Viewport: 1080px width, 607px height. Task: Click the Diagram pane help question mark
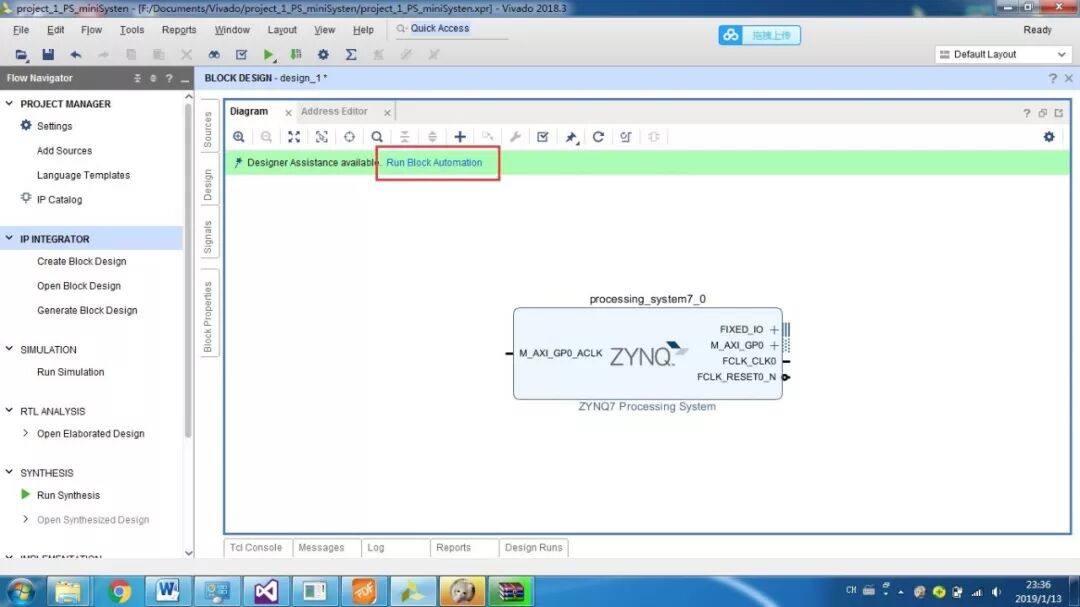click(x=1026, y=113)
